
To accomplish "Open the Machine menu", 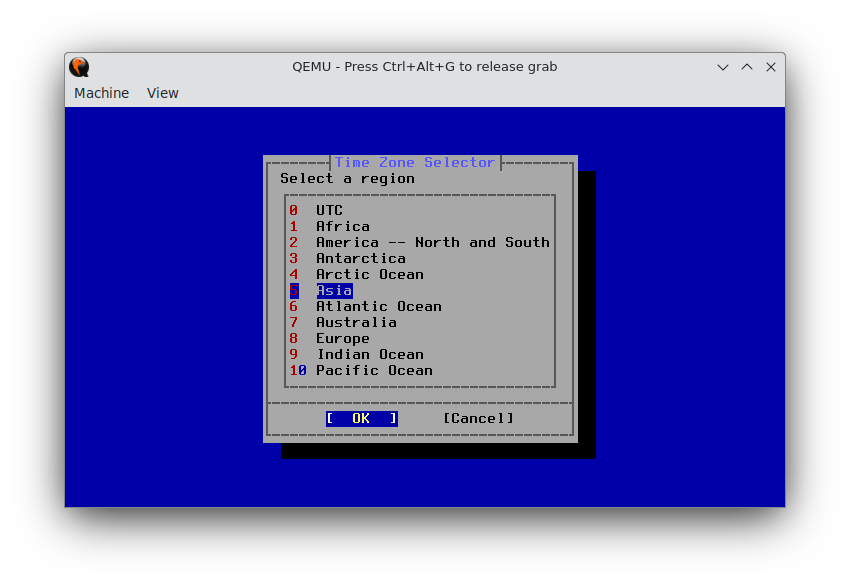I will (101, 92).
